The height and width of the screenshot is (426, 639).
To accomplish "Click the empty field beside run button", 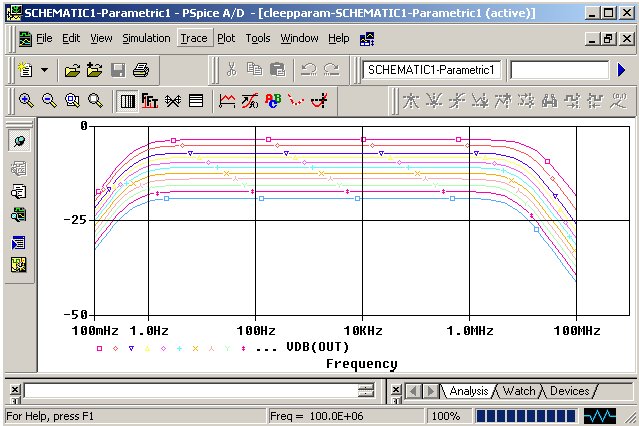I will 560,70.
